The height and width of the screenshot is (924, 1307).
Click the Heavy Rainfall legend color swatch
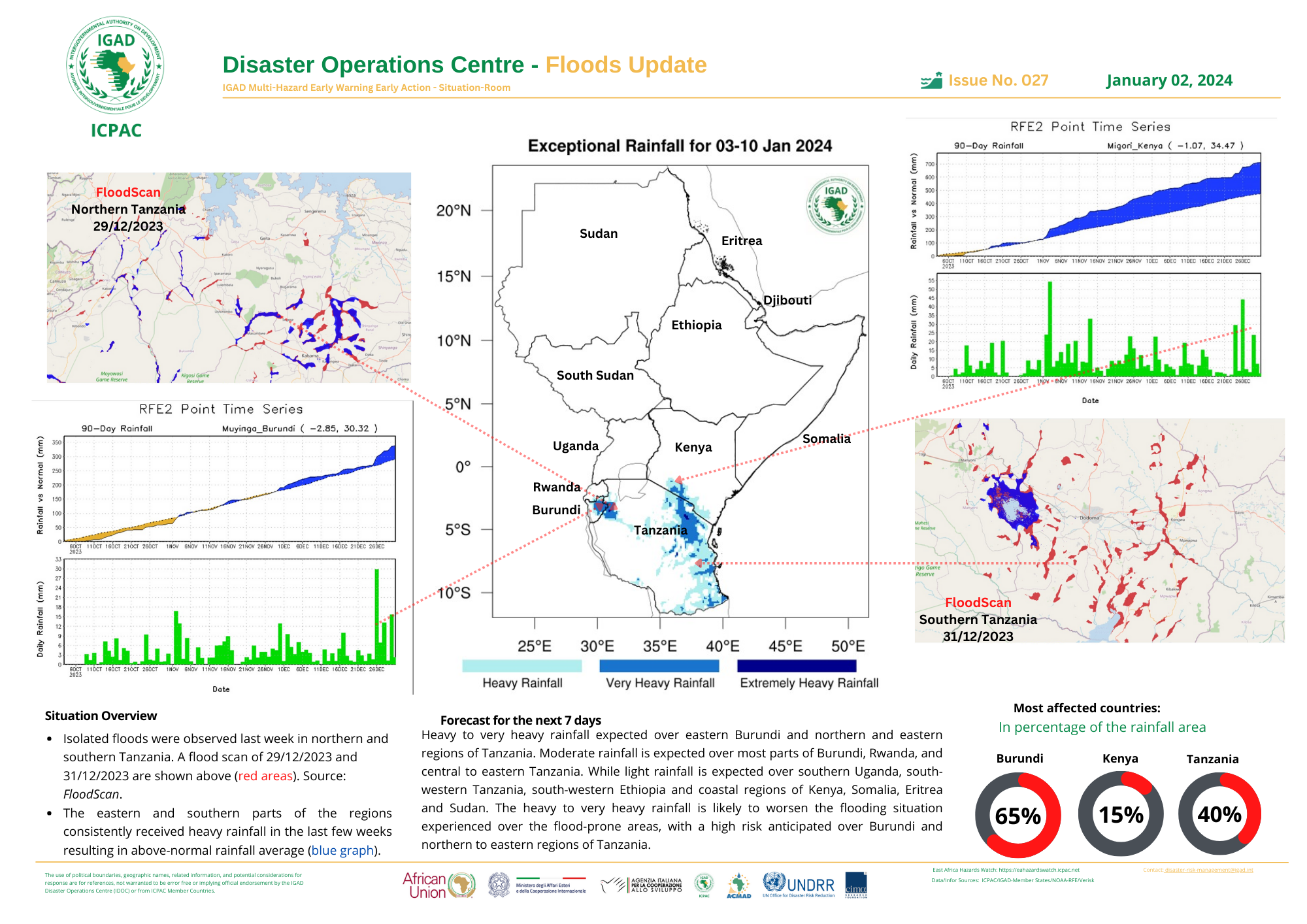(521, 666)
